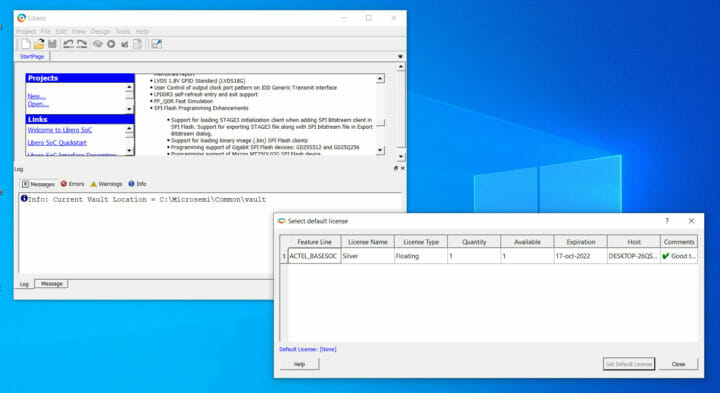Click the New Project toolbar icon

(x=26, y=44)
